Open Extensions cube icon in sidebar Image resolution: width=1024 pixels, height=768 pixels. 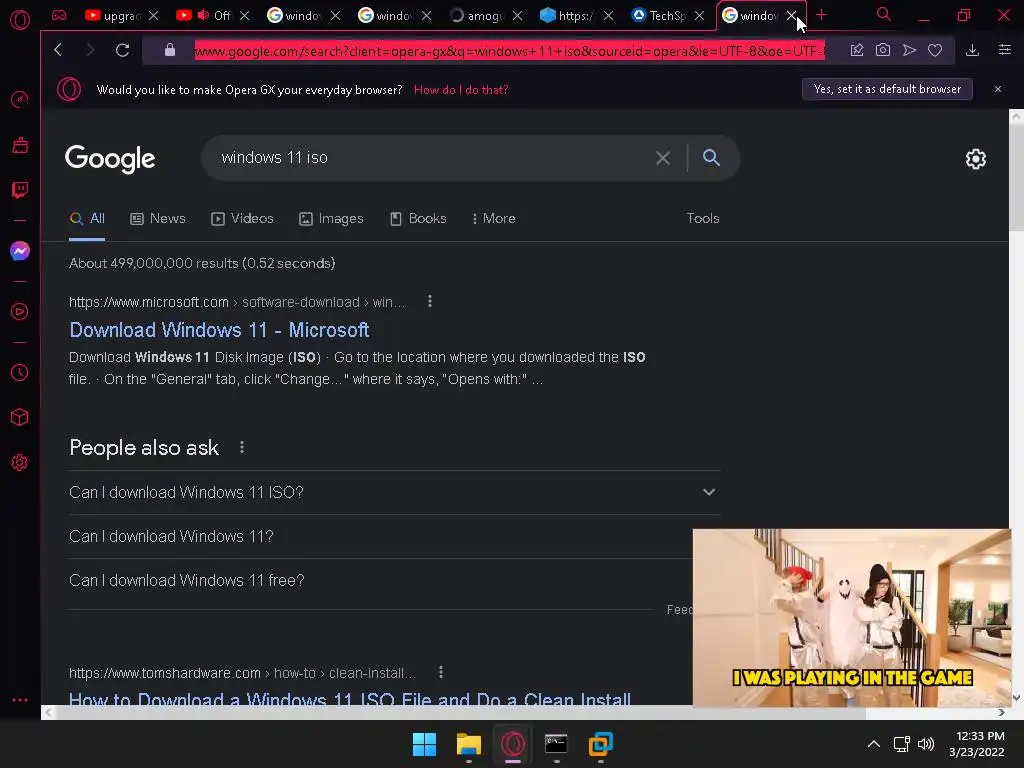(x=20, y=417)
